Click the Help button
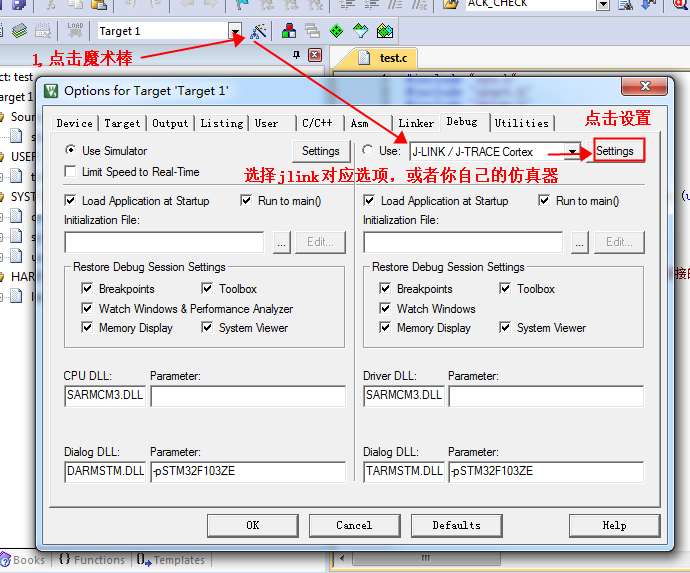Screen dimensions: 690x573 click(x=614, y=525)
